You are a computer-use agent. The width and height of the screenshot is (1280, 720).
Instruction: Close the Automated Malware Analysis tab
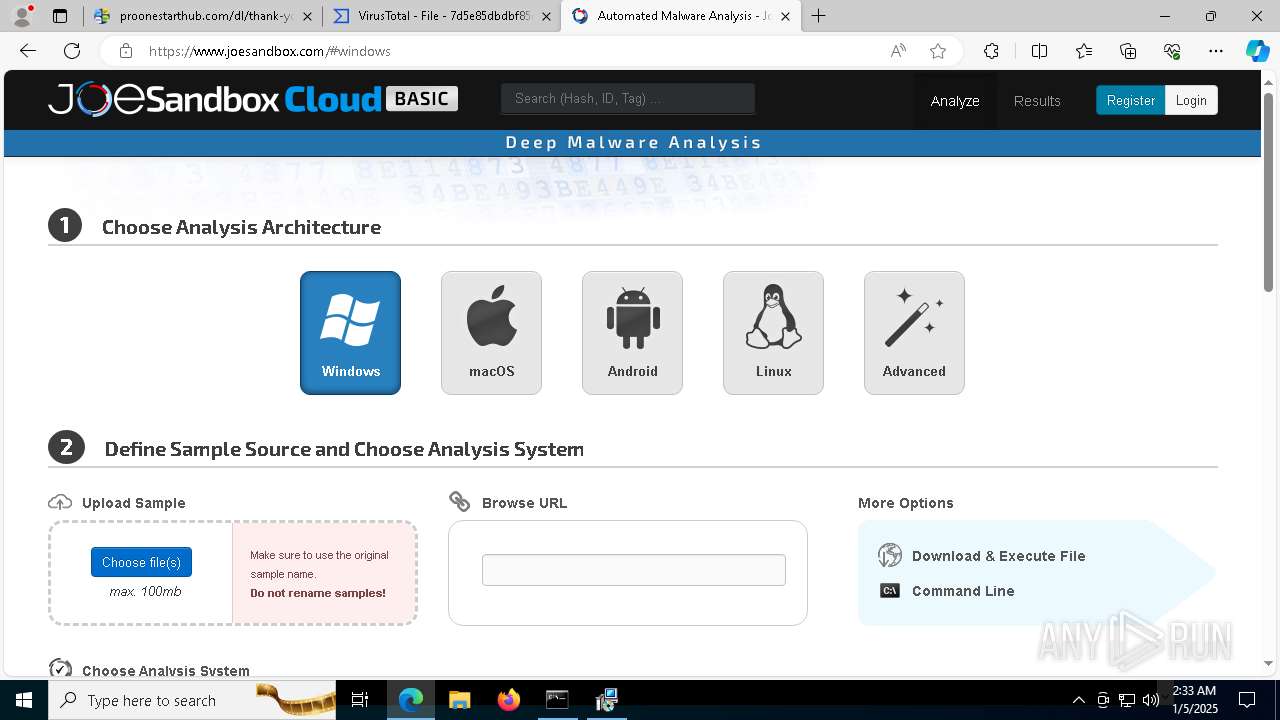785,16
